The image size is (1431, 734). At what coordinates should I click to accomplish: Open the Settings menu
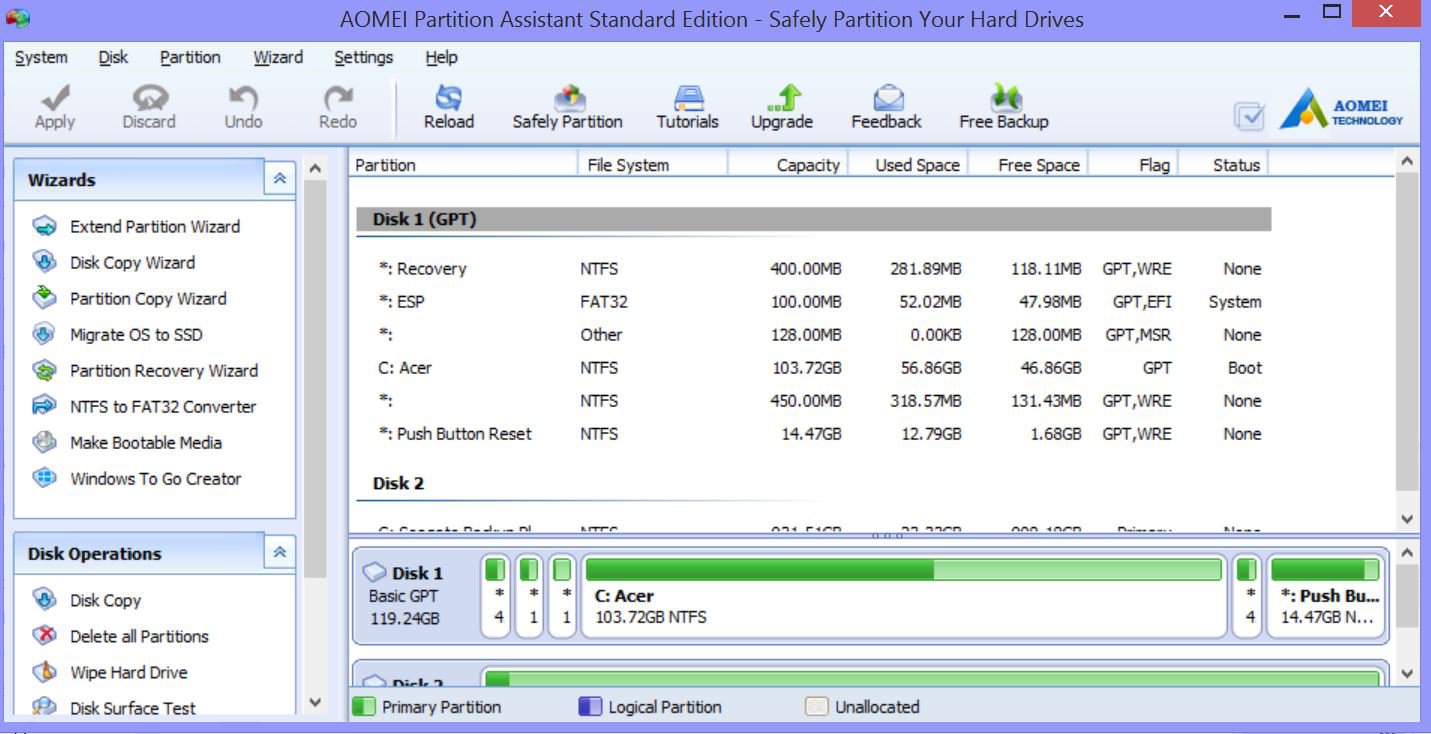point(364,58)
